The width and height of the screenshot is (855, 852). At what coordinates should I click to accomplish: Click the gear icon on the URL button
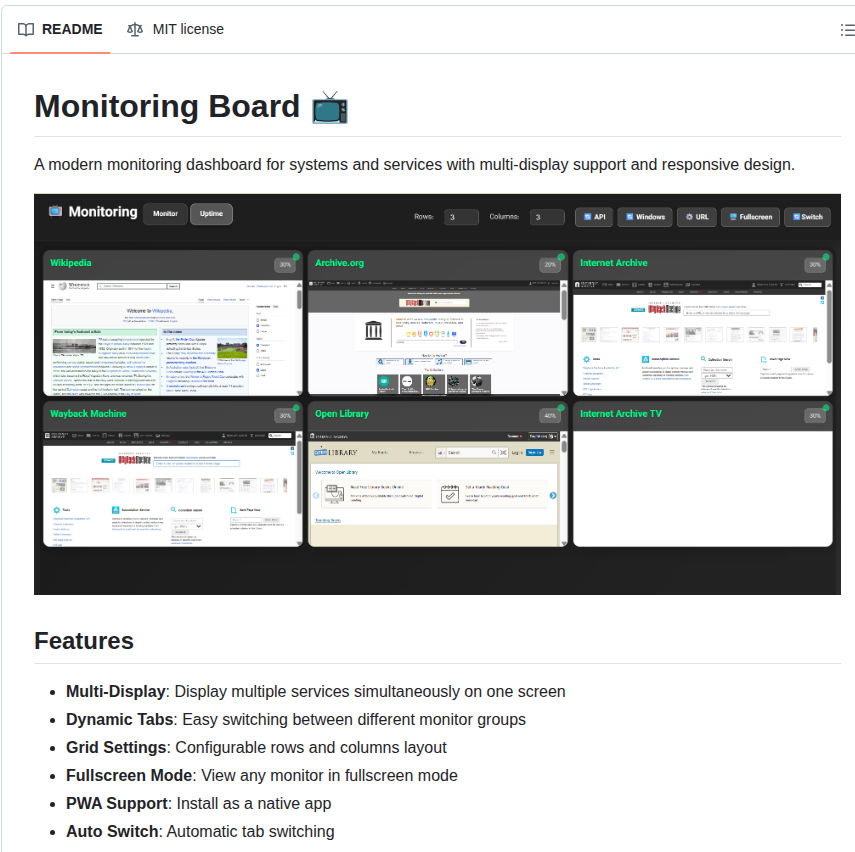point(689,216)
